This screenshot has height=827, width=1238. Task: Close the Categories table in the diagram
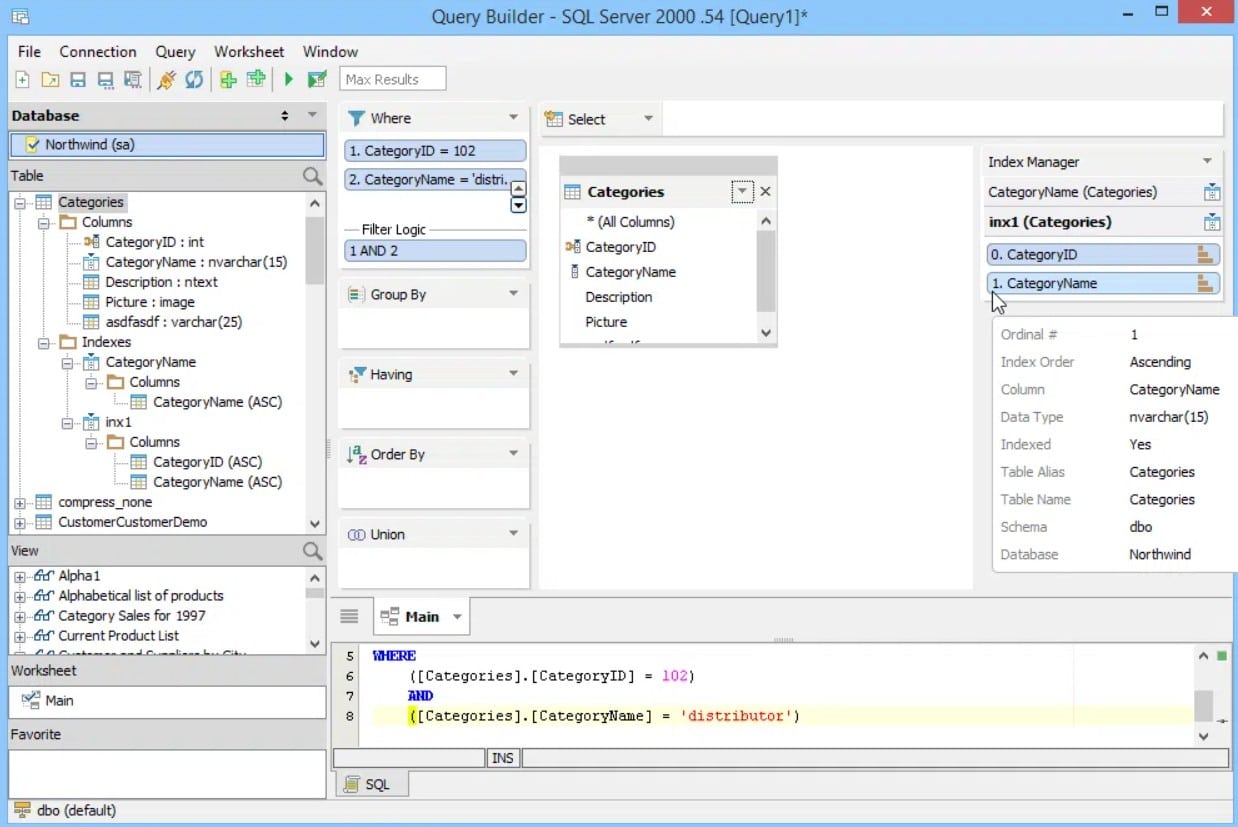pyautogui.click(x=765, y=191)
